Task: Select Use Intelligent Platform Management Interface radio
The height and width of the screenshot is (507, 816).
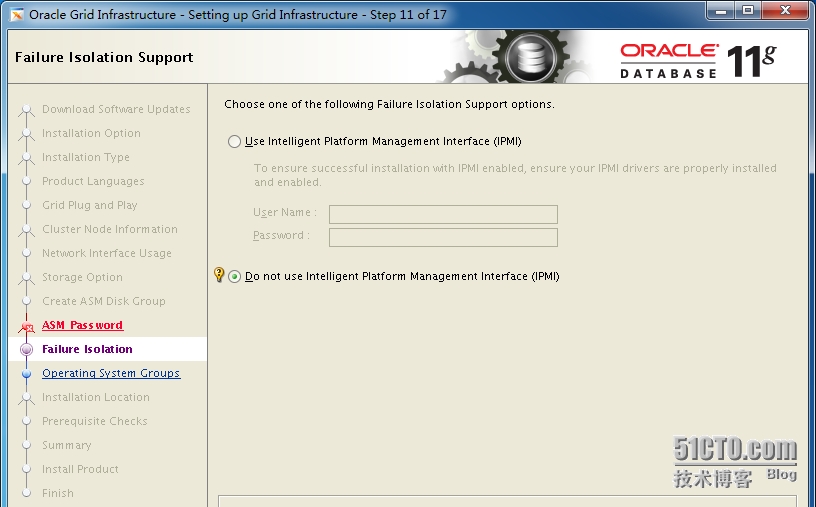Action: point(234,142)
